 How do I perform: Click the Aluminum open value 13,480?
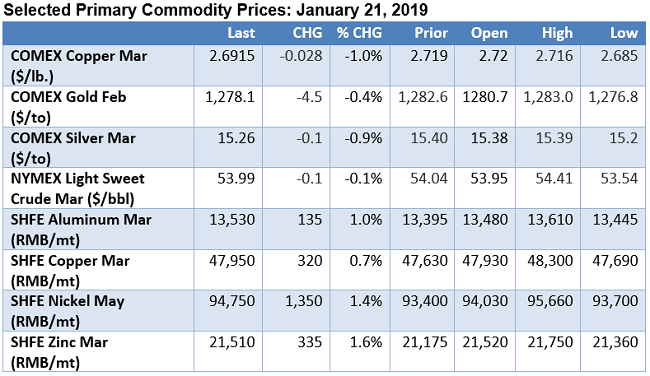coord(485,220)
